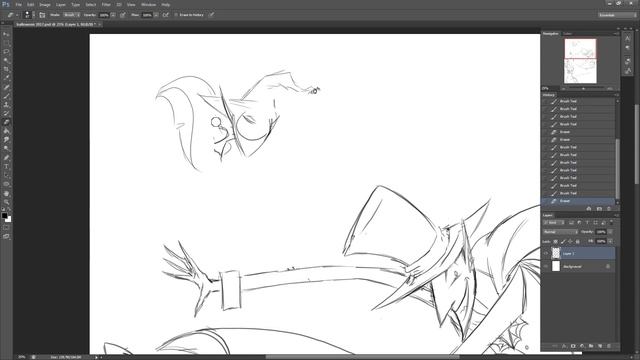Select the Lasso tool

coord(6,52)
